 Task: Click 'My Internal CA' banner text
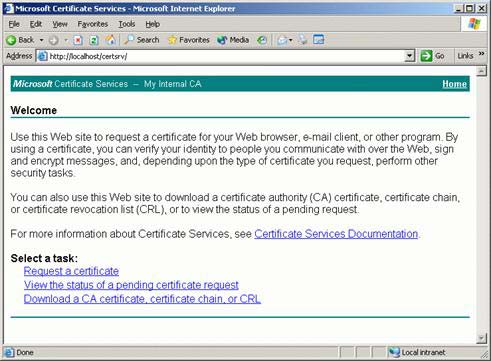tap(173, 84)
